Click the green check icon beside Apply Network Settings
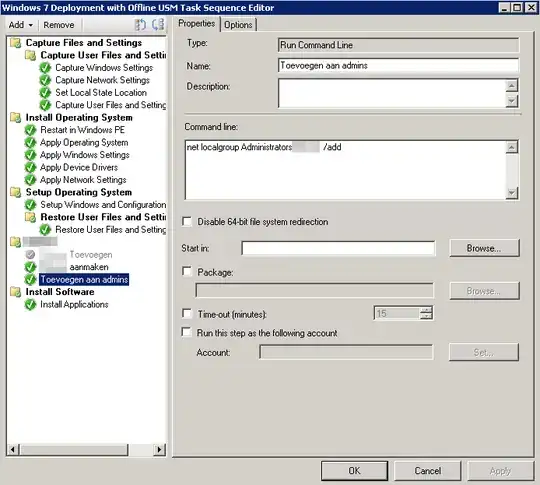The image size is (540, 485). (x=30, y=180)
